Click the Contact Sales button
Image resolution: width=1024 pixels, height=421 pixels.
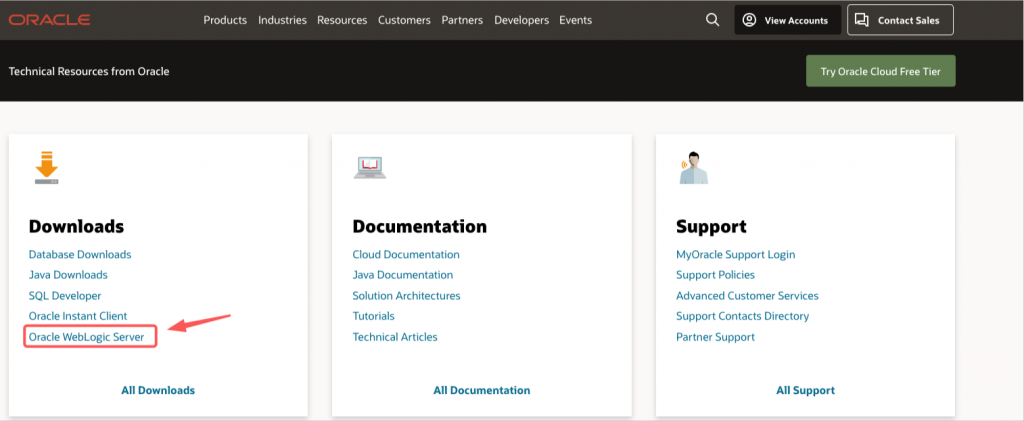pos(900,20)
